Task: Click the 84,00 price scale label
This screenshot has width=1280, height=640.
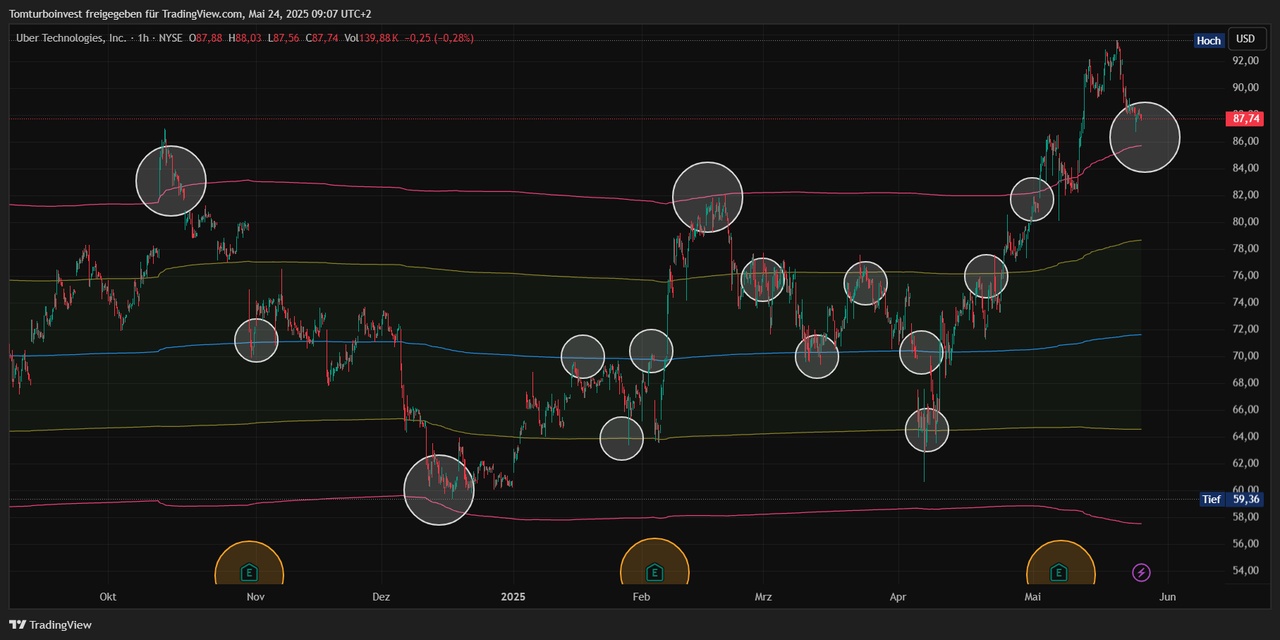Action: [x=1245, y=167]
